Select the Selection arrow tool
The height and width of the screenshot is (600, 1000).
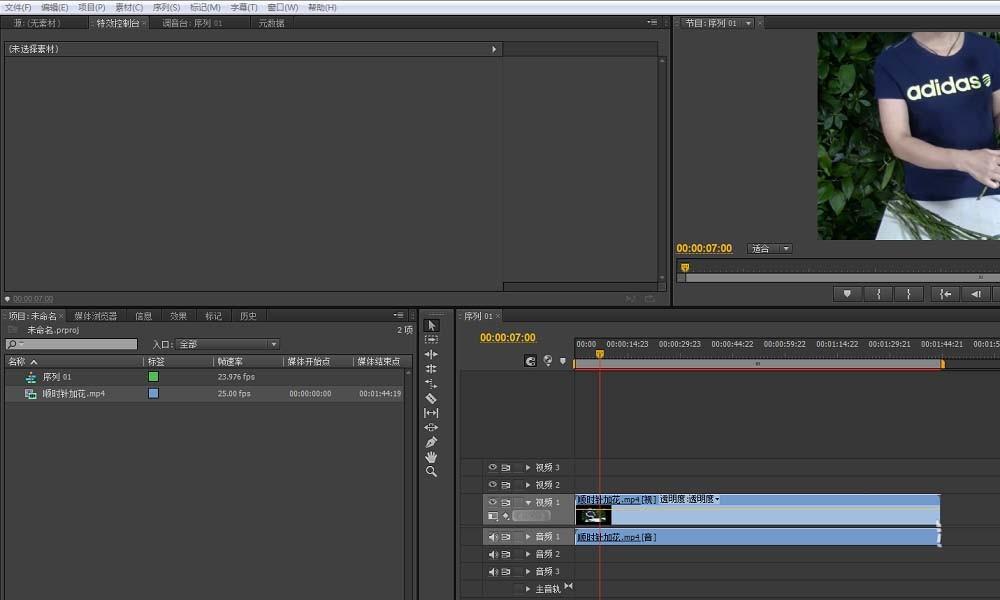point(431,325)
